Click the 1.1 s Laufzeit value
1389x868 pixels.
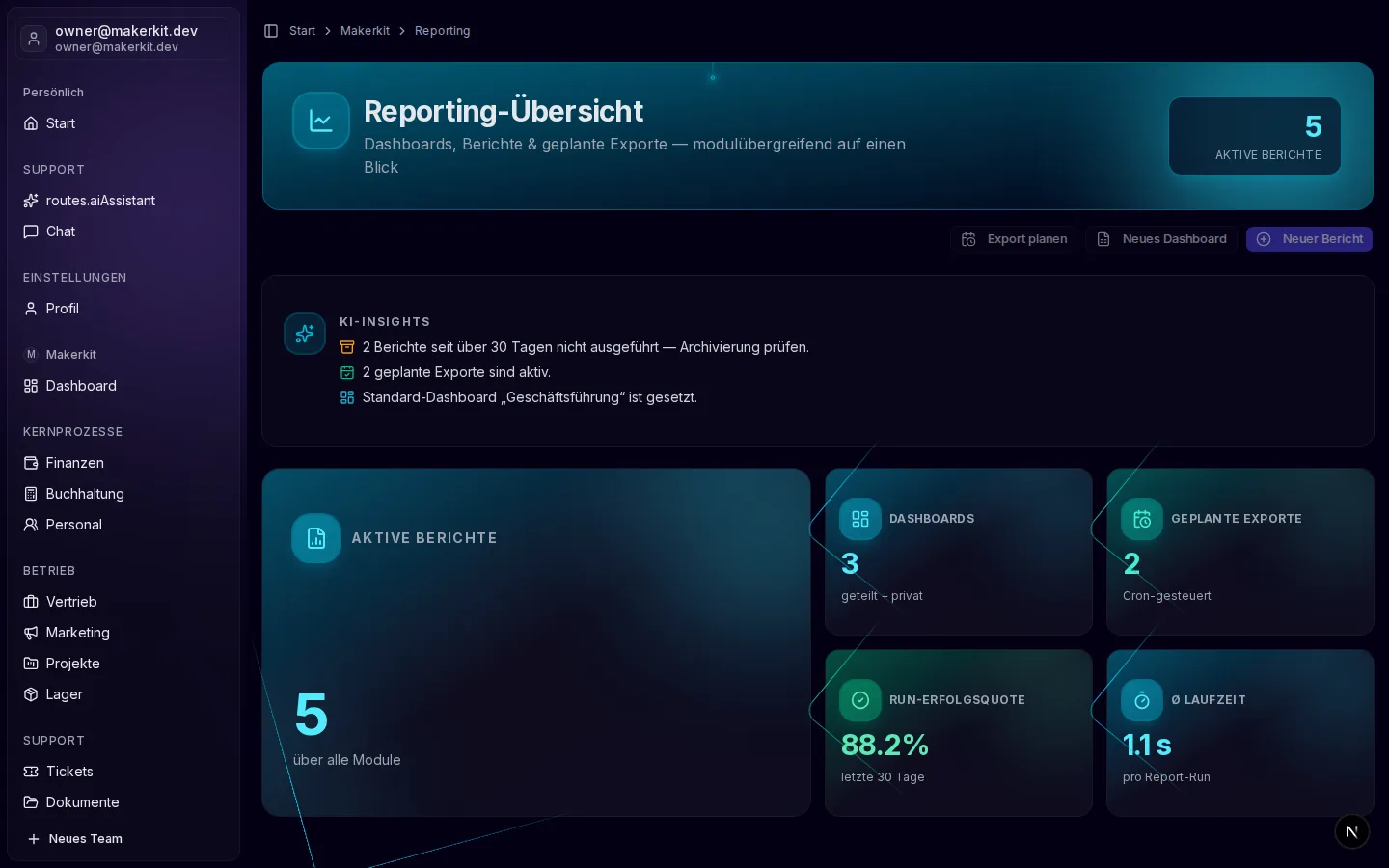[x=1147, y=745]
